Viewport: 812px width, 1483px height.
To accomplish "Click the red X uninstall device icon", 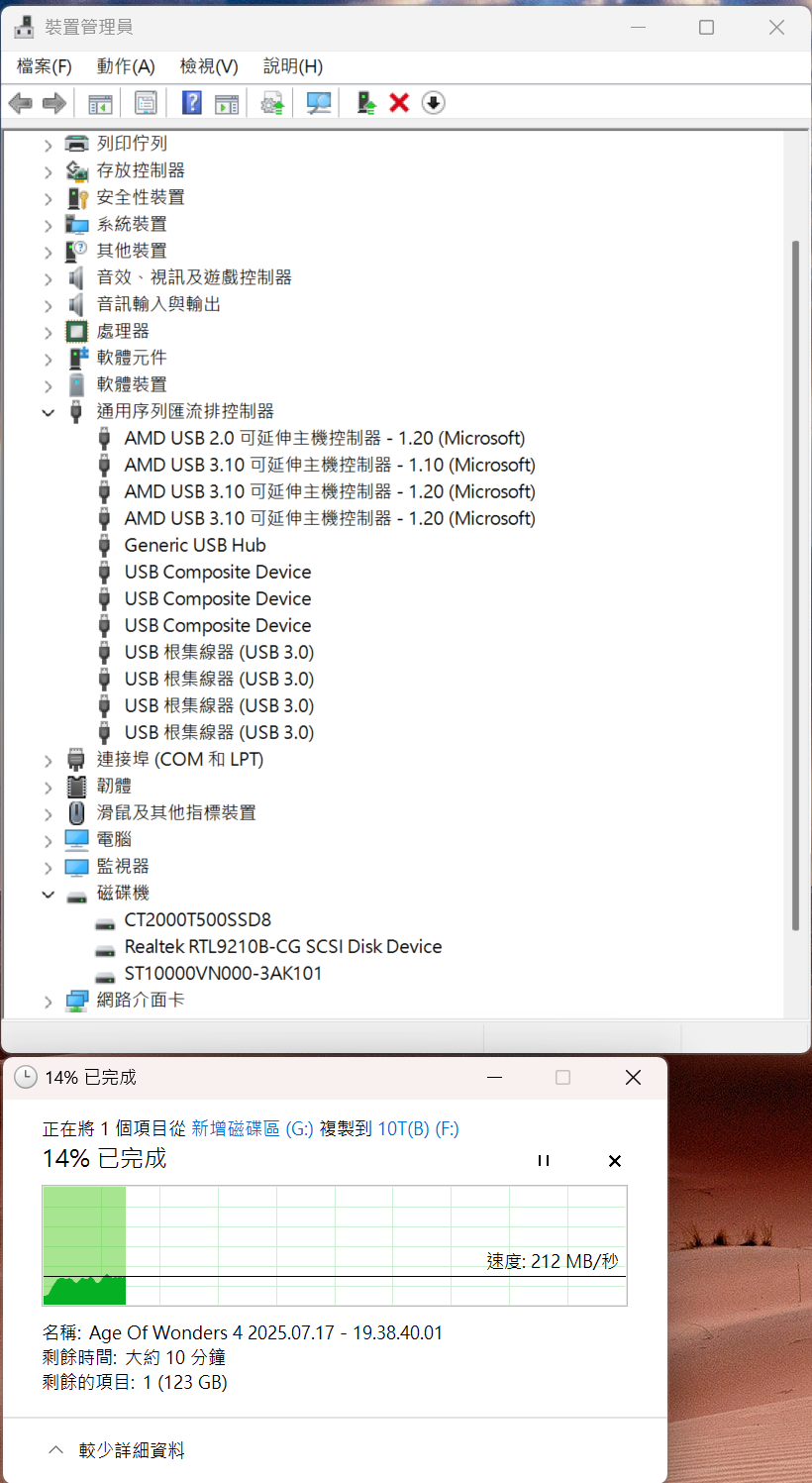I will pyautogui.click(x=399, y=103).
